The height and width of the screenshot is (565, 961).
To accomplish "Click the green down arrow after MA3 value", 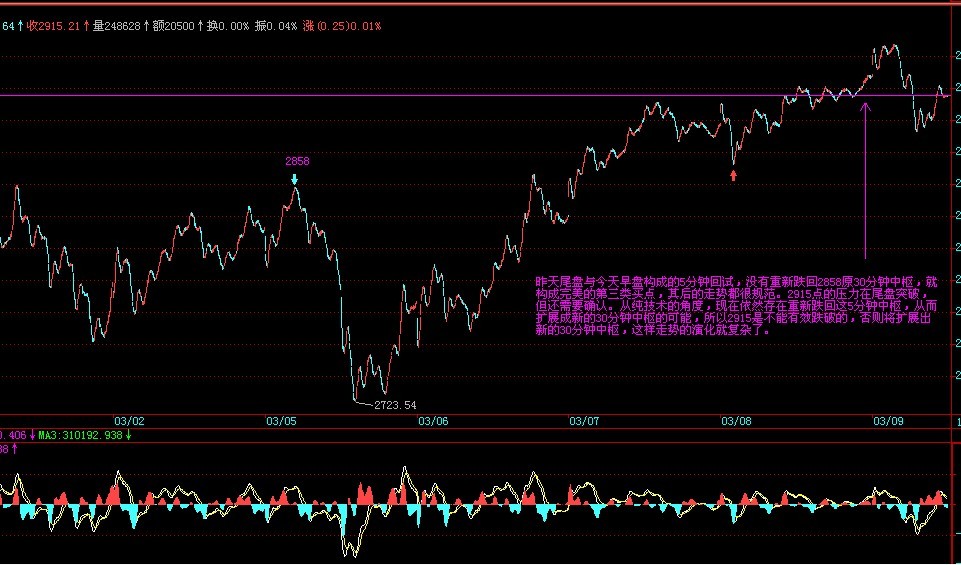I will [128, 435].
